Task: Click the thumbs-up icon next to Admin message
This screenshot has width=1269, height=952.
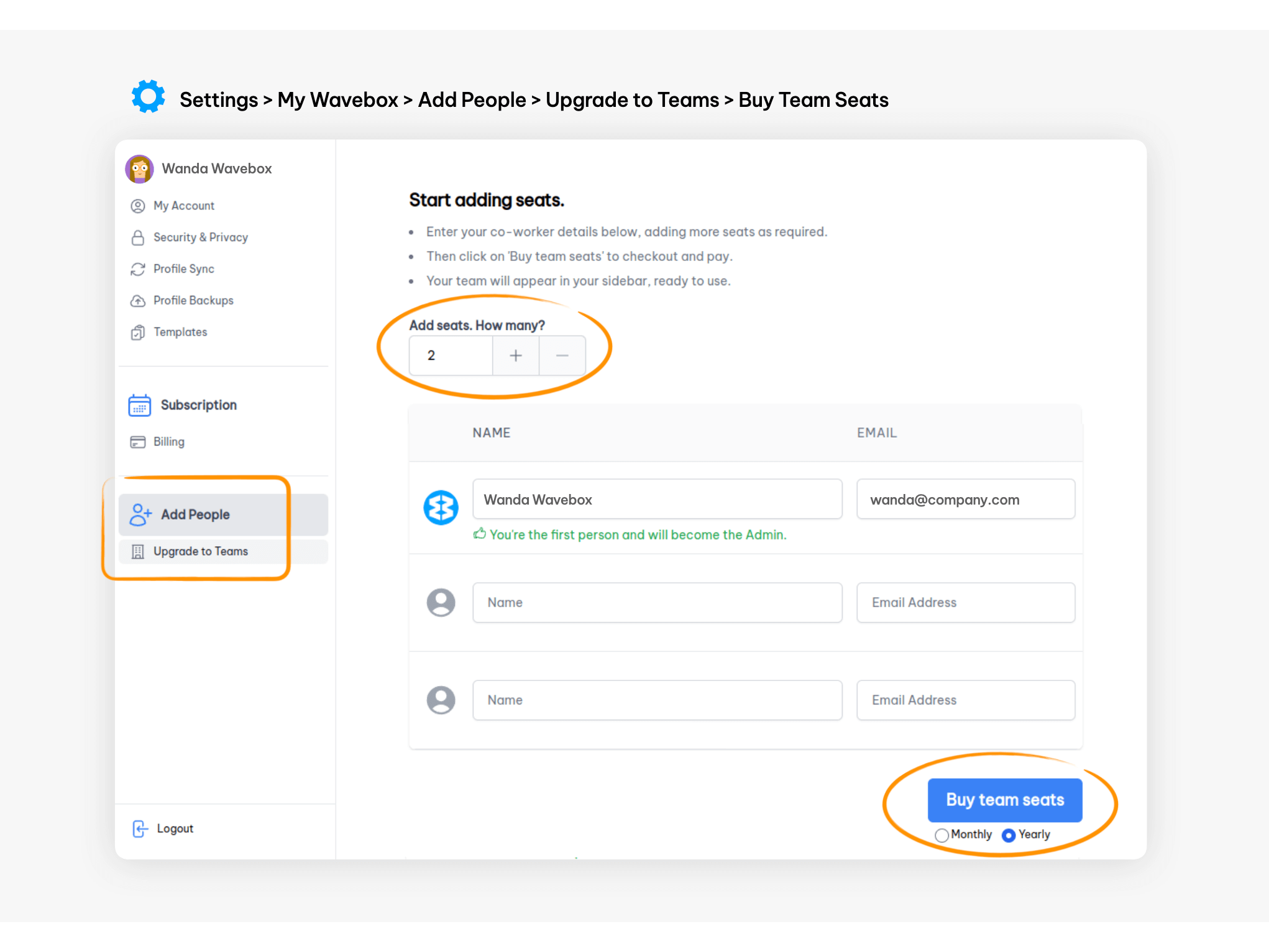Action: pos(480,534)
